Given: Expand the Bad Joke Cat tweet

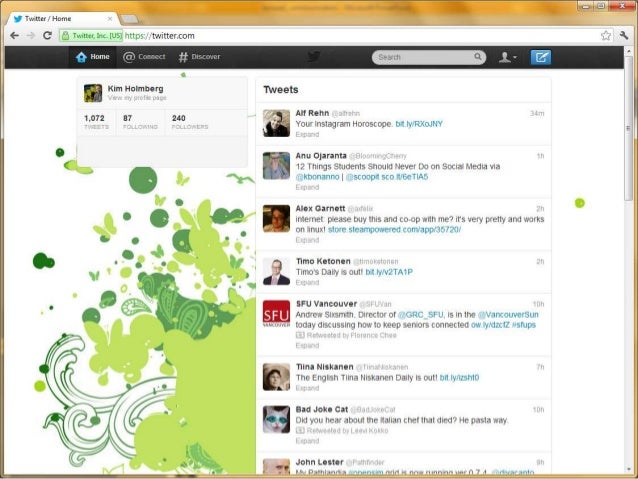Looking at the screenshot, I should click(307, 441).
